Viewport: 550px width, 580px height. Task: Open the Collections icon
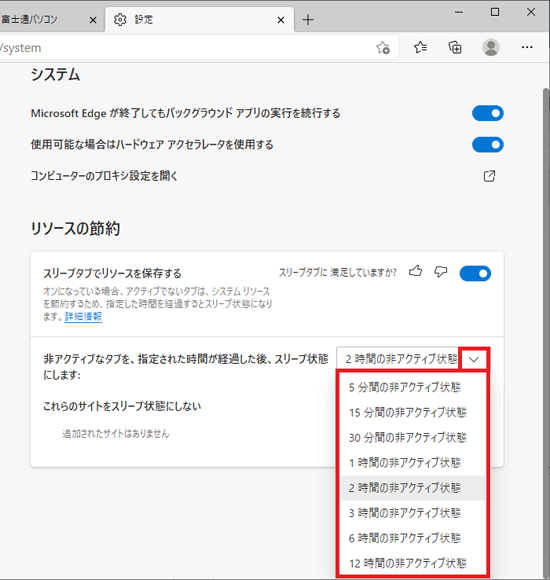(x=455, y=47)
